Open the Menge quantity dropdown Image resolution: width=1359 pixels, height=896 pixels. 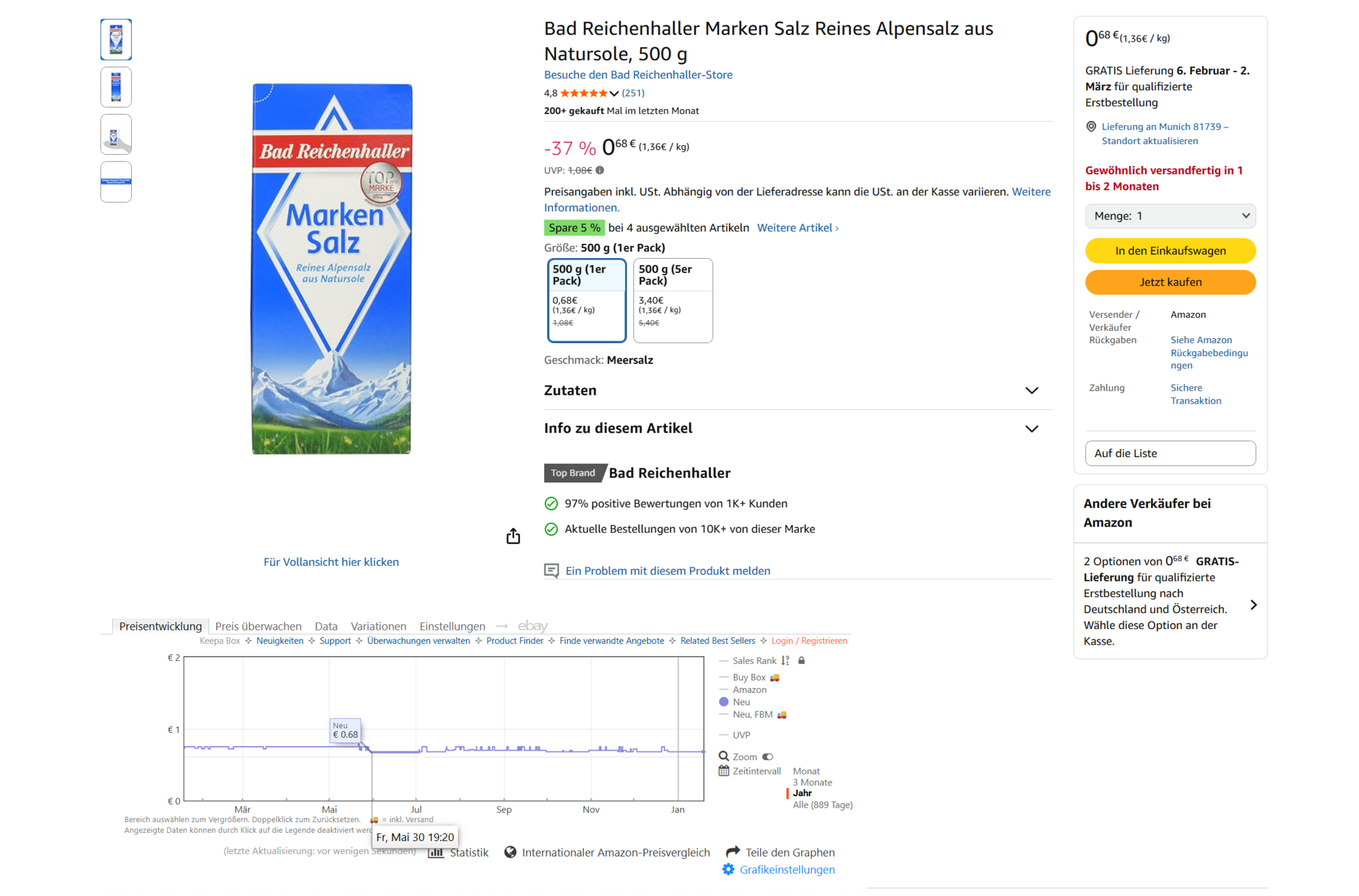pos(1170,216)
